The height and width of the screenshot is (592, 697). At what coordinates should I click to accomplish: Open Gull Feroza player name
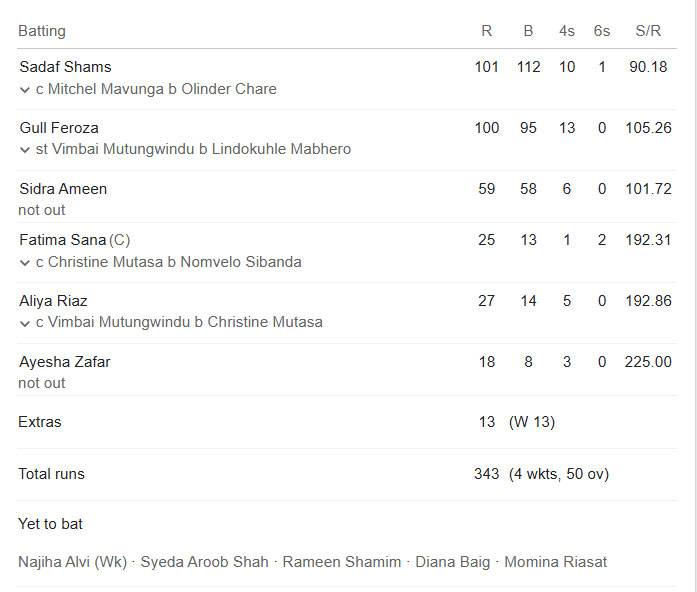(x=59, y=128)
